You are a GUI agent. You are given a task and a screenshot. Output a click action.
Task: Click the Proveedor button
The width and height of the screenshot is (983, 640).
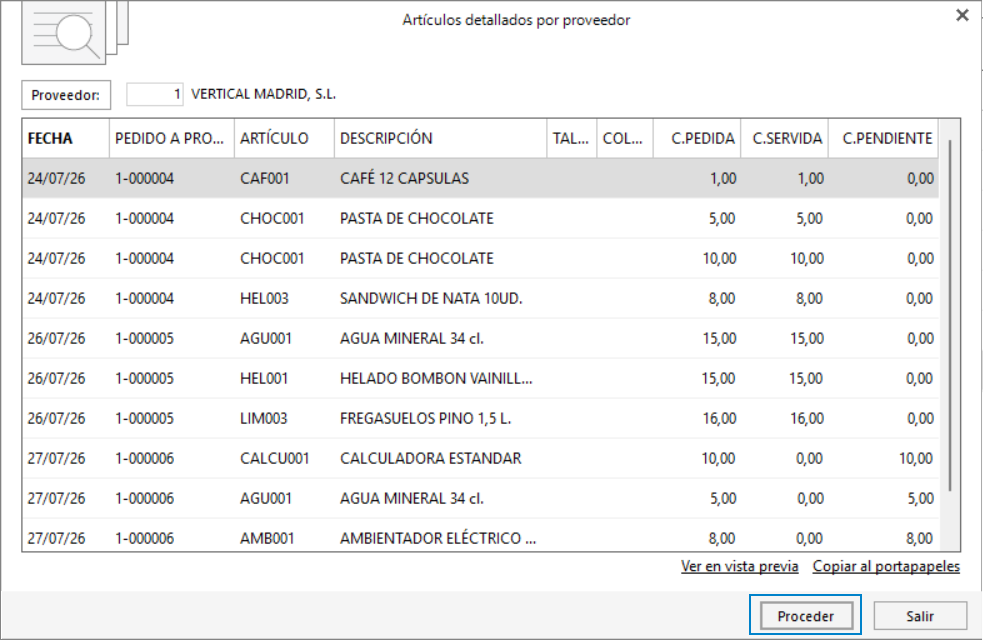tap(66, 95)
